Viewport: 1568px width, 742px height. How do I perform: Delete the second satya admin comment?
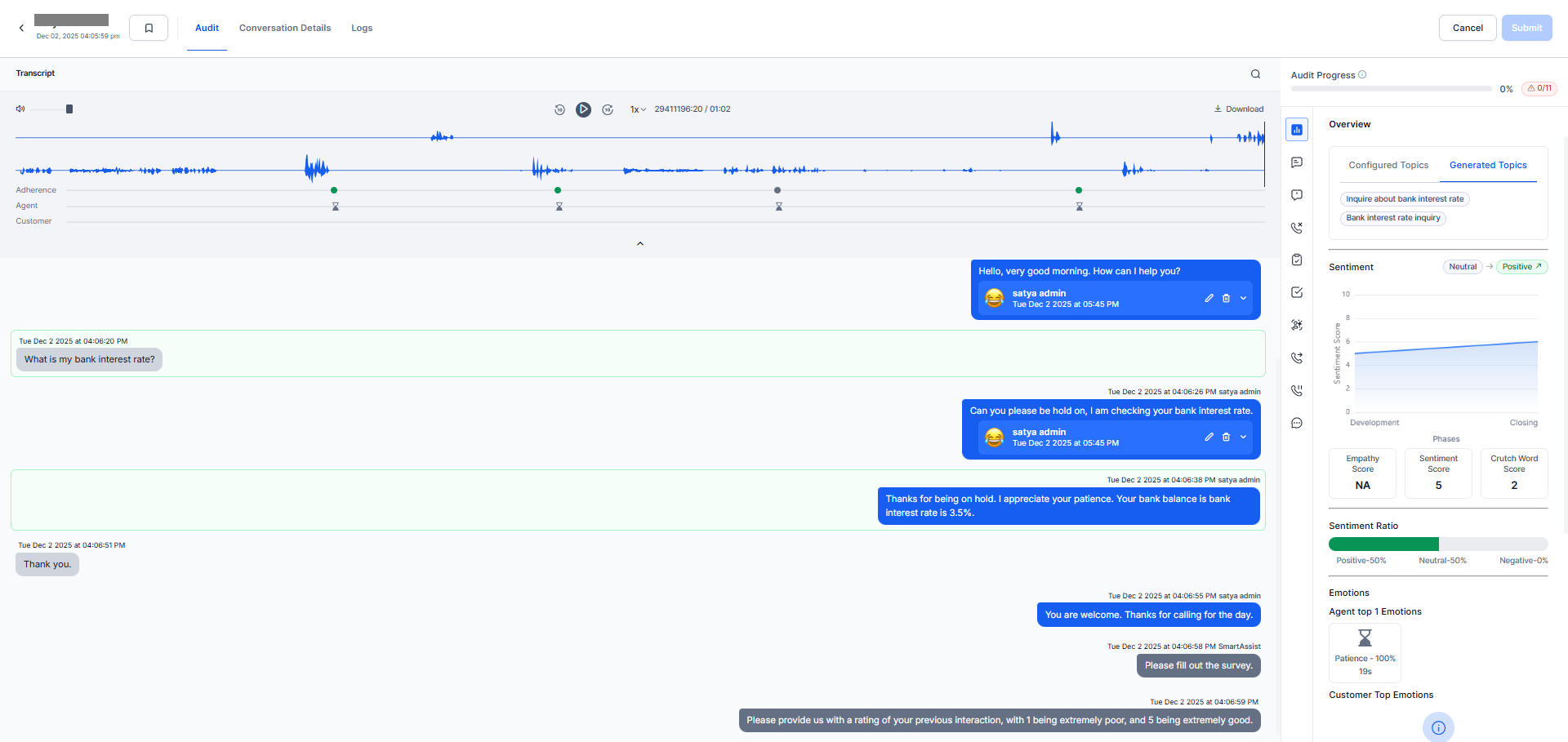1226,437
